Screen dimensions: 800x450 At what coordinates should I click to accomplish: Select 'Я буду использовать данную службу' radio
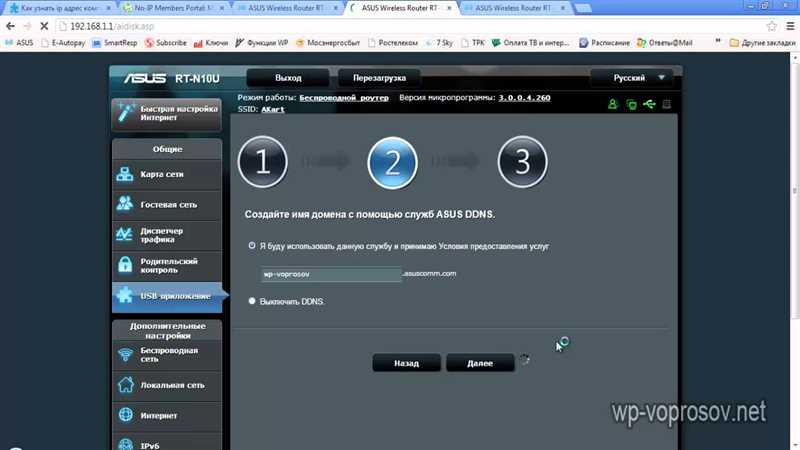pyautogui.click(x=252, y=245)
